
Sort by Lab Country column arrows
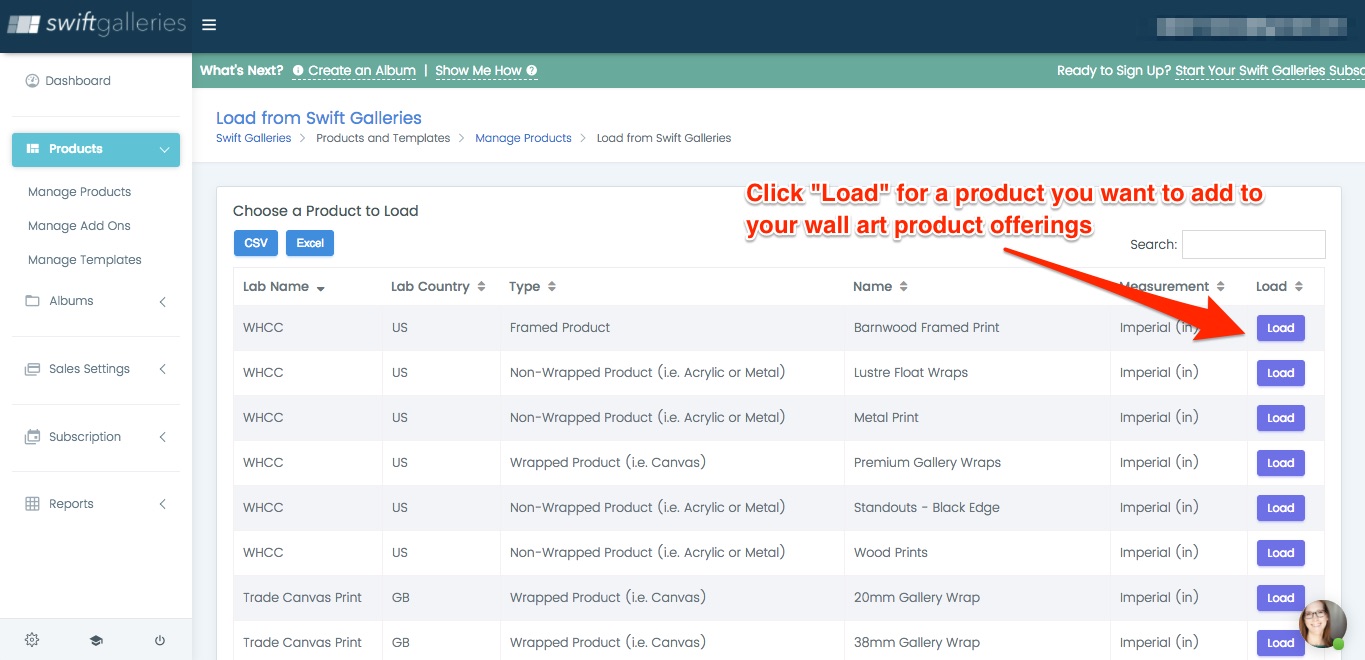coord(481,287)
